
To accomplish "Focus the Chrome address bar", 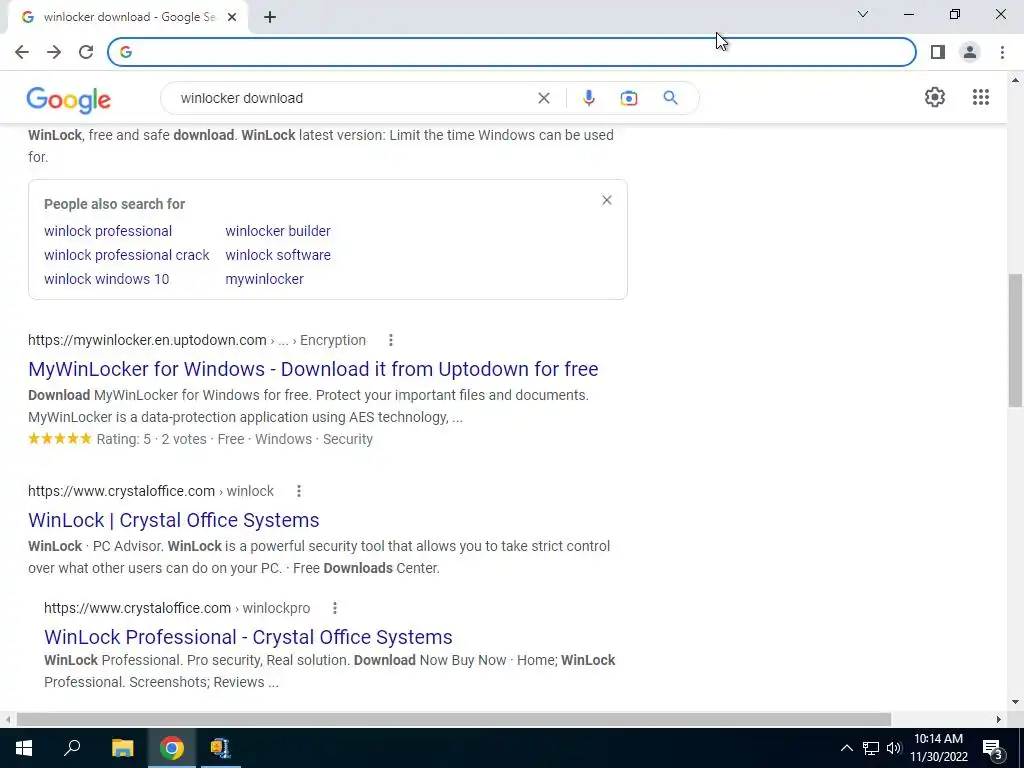I will tap(512, 52).
